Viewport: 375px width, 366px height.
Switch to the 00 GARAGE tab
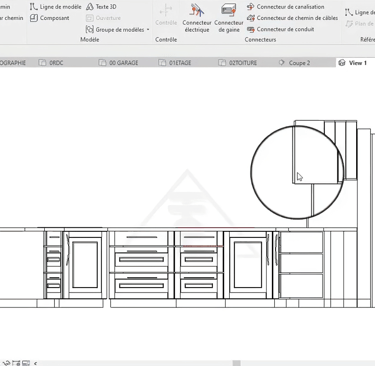pos(119,63)
